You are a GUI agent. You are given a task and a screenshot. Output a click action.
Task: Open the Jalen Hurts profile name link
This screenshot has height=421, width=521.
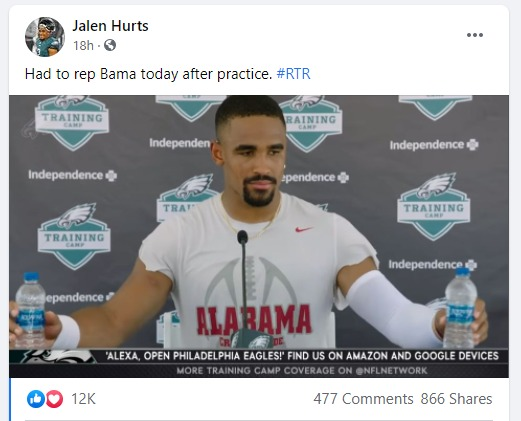pyautogui.click(x=110, y=26)
